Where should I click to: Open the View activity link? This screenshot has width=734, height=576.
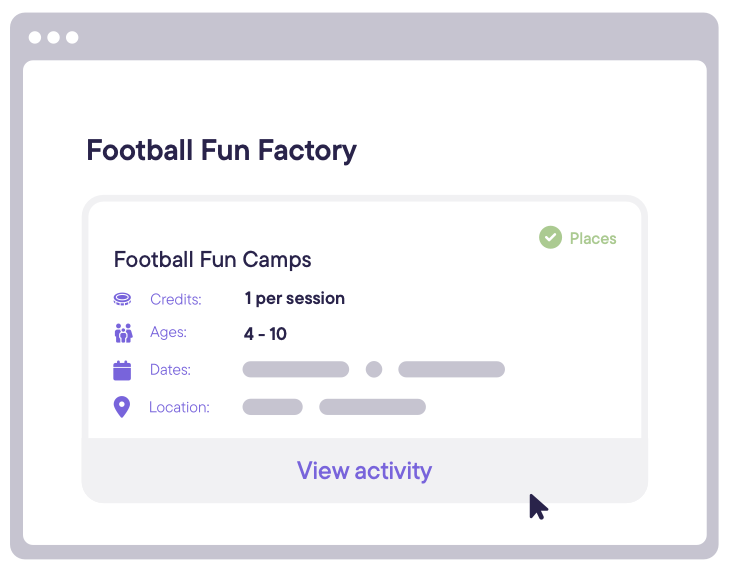click(x=364, y=471)
